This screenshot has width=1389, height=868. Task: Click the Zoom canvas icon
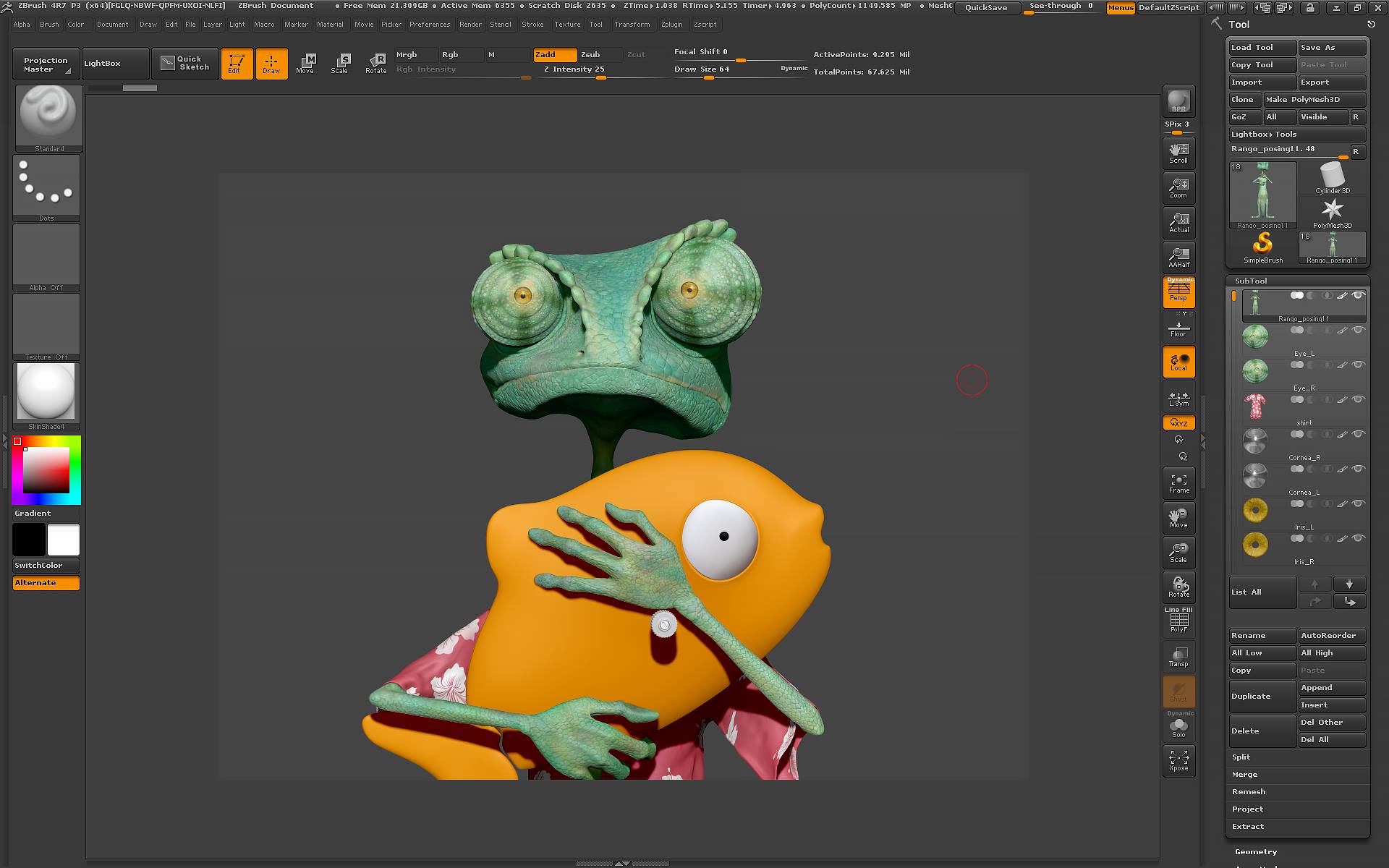click(x=1178, y=188)
